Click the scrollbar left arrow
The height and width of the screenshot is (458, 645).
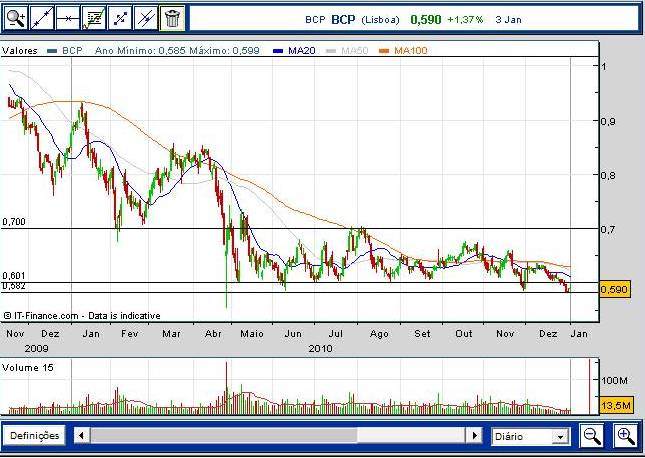tap(81, 435)
